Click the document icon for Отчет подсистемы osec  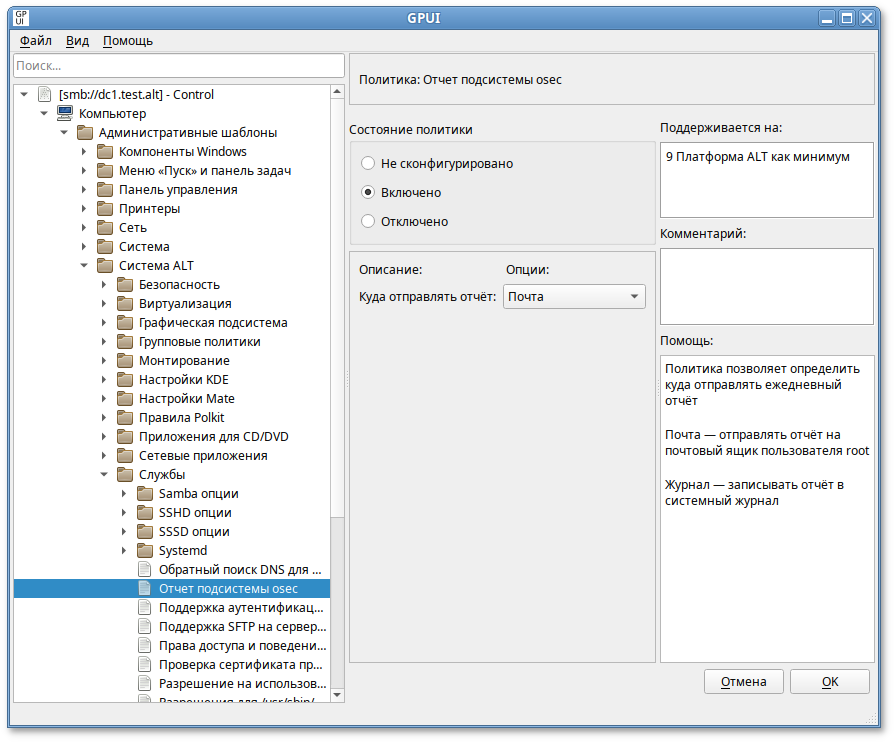pos(145,589)
